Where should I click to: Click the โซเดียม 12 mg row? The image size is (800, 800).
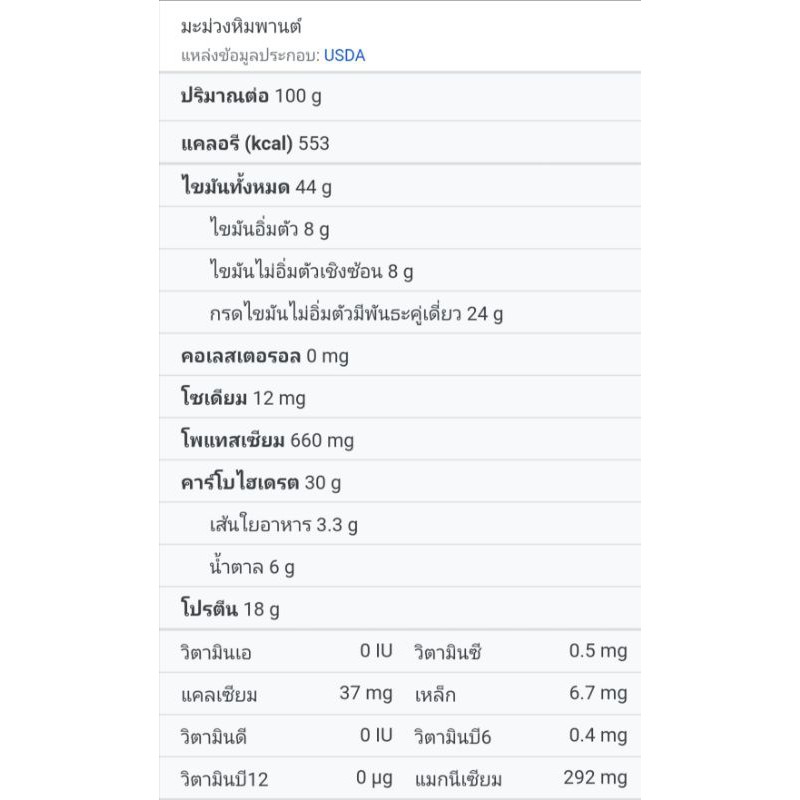coord(244,399)
